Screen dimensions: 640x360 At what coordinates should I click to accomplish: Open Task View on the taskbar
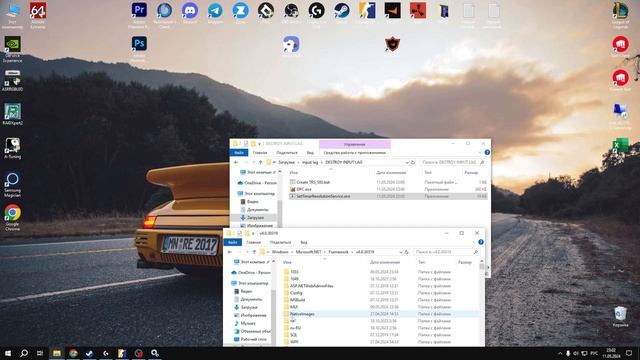tap(40, 353)
